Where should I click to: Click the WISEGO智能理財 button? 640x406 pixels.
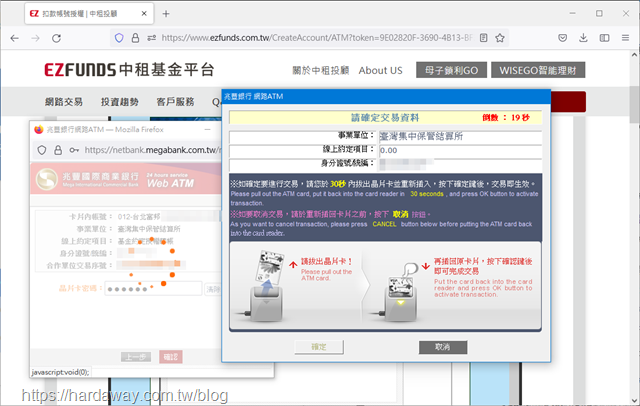(x=538, y=70)
